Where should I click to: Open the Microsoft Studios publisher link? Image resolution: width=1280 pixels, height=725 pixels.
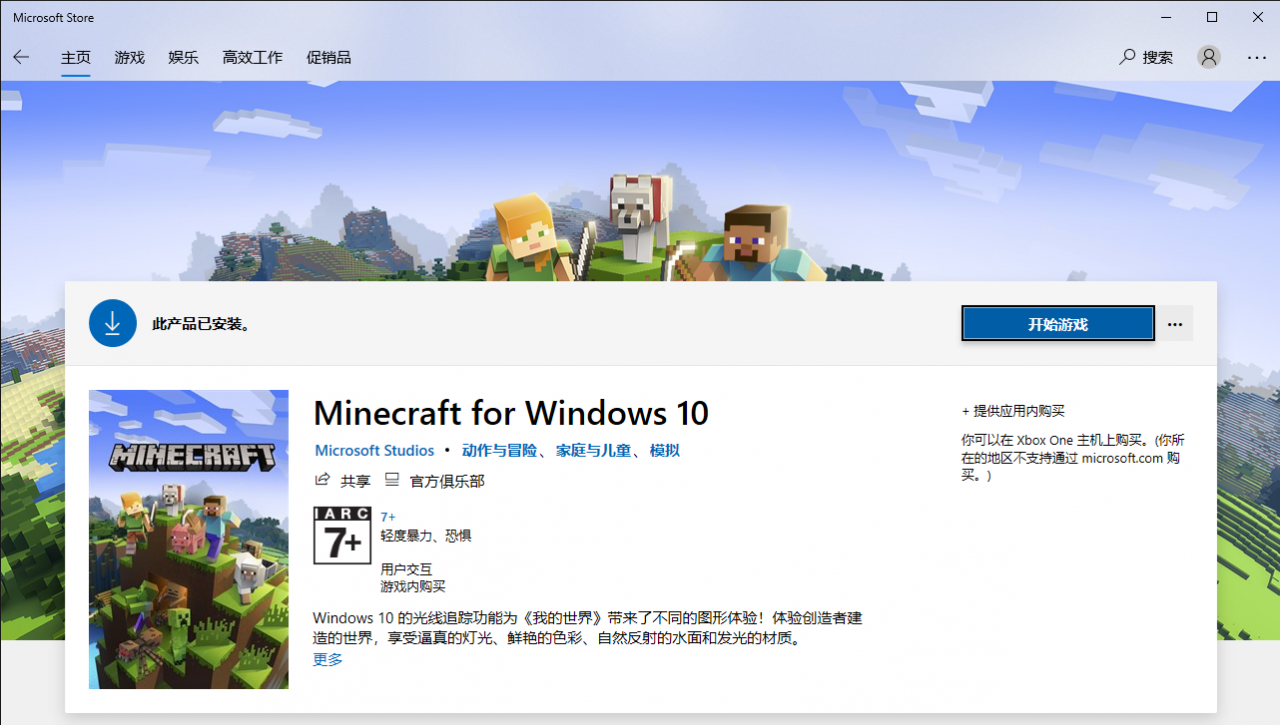point(374,450)
